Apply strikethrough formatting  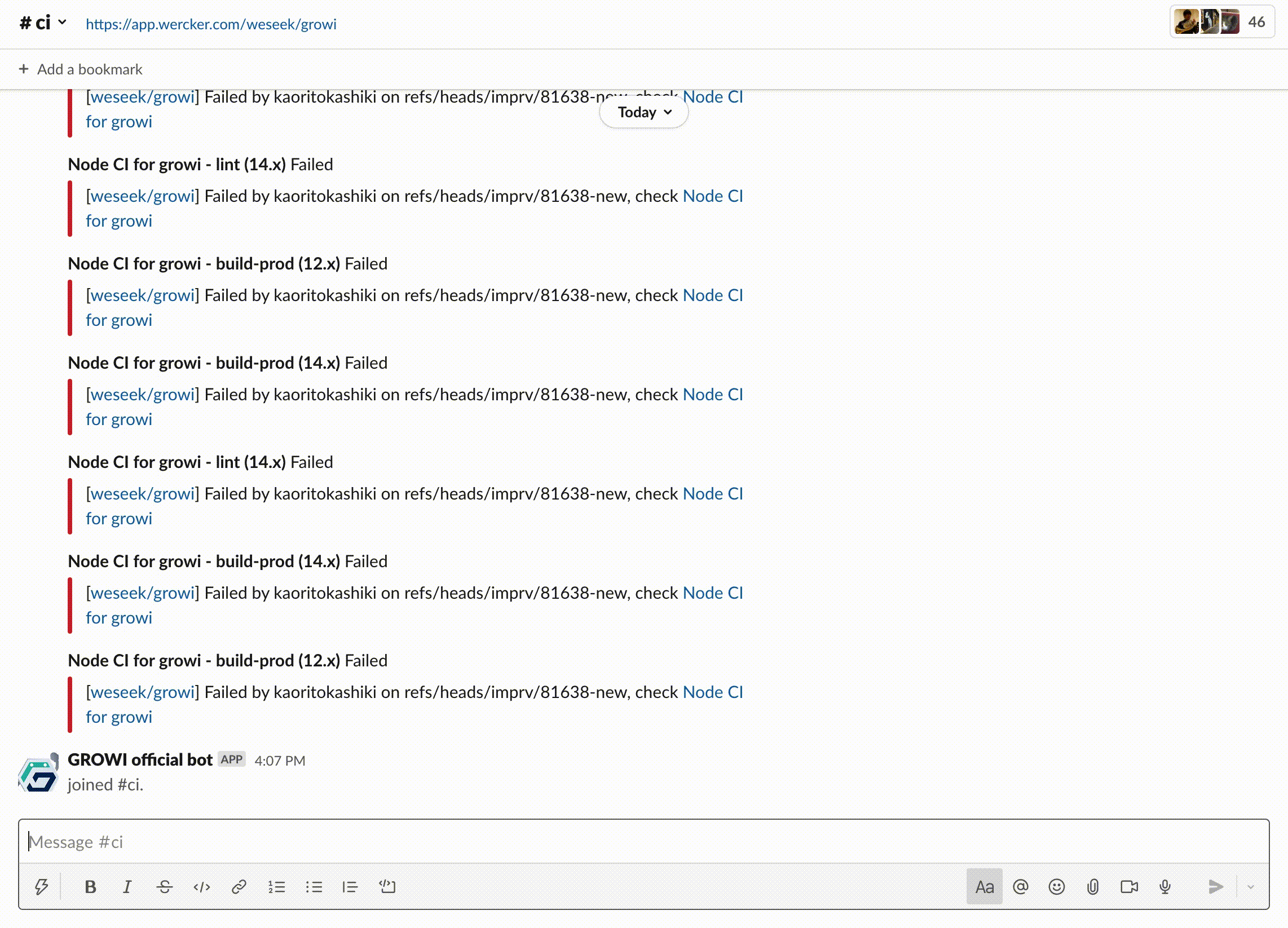(x=165, y=886)
